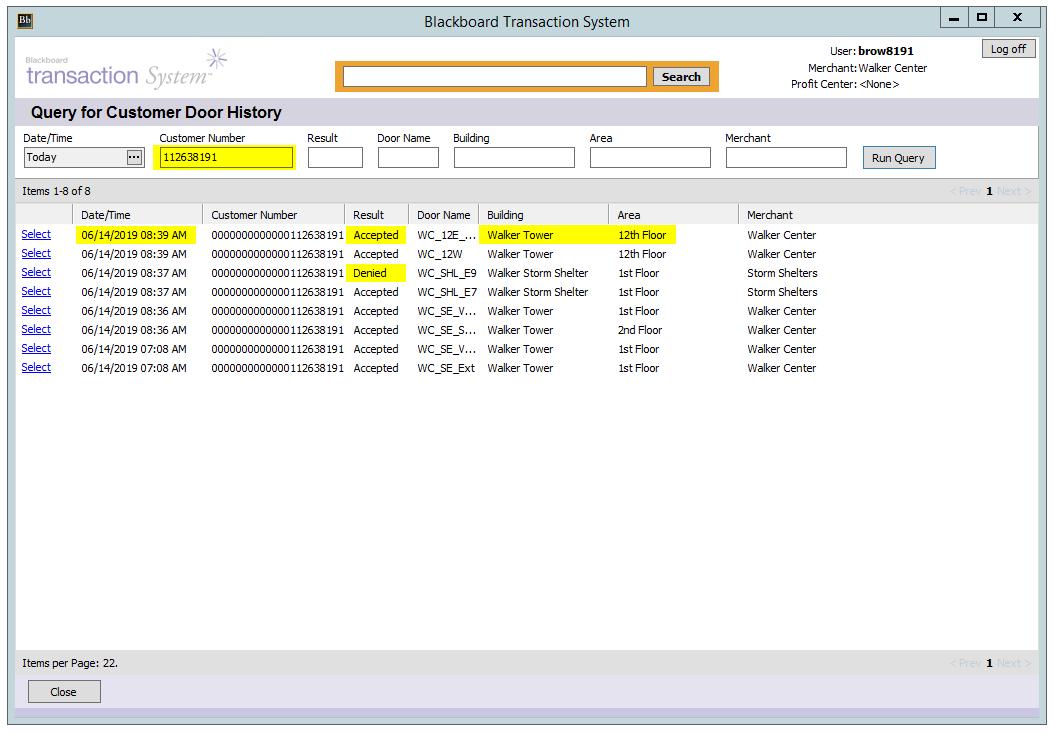Image resolution: width=1055 pixels, height=735 pixels.
Task: Click the highlighted 12th Floor area cell
Action: click(x=643, y=235)
